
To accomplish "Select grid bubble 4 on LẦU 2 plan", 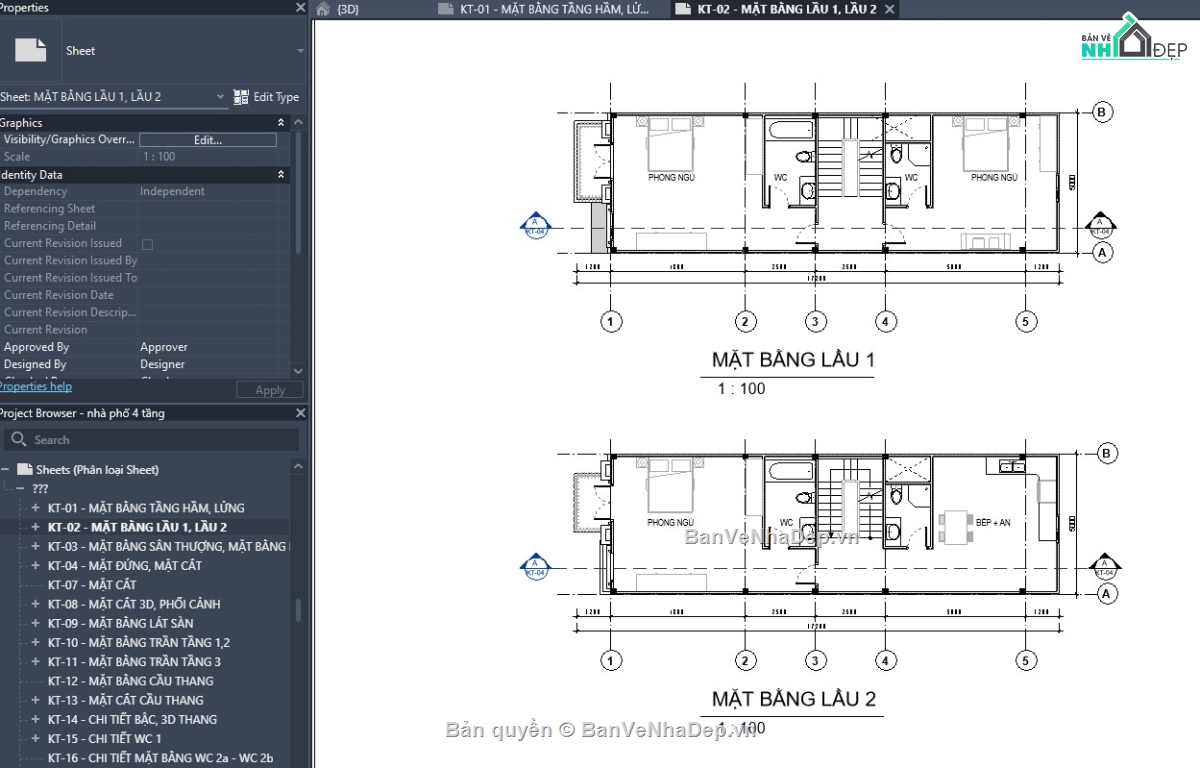I will [885, 660].
